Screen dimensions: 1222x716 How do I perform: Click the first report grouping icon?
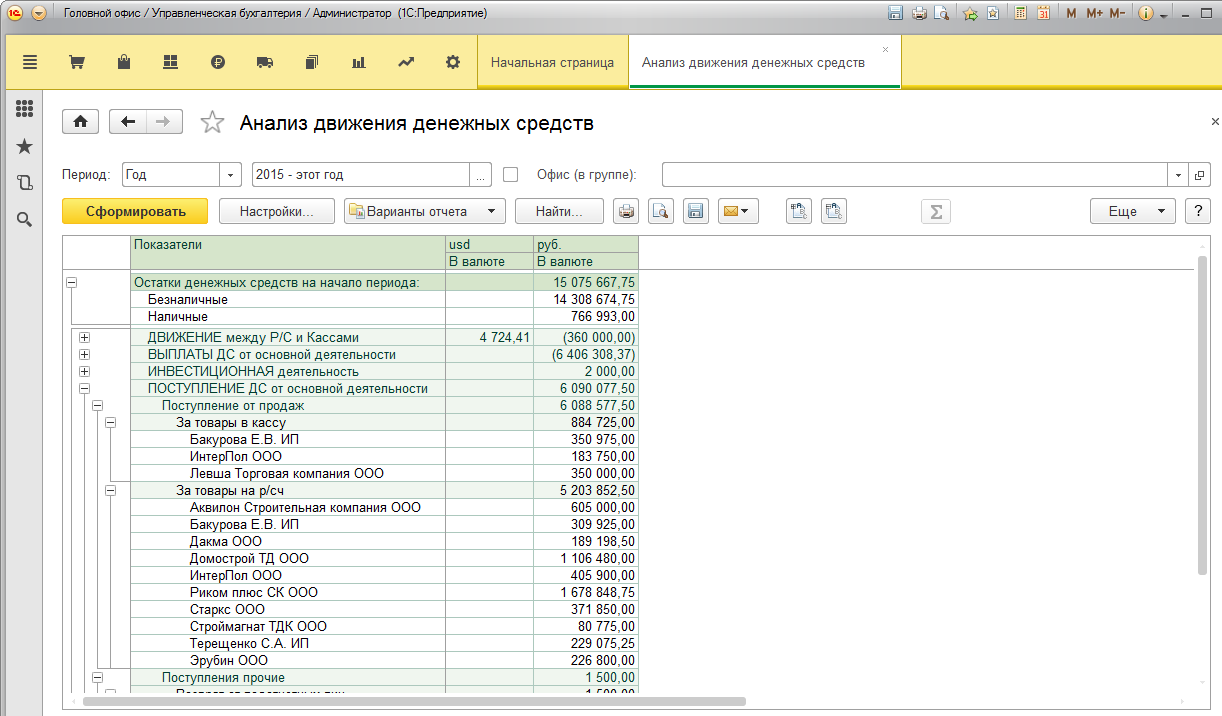(799, 211)
